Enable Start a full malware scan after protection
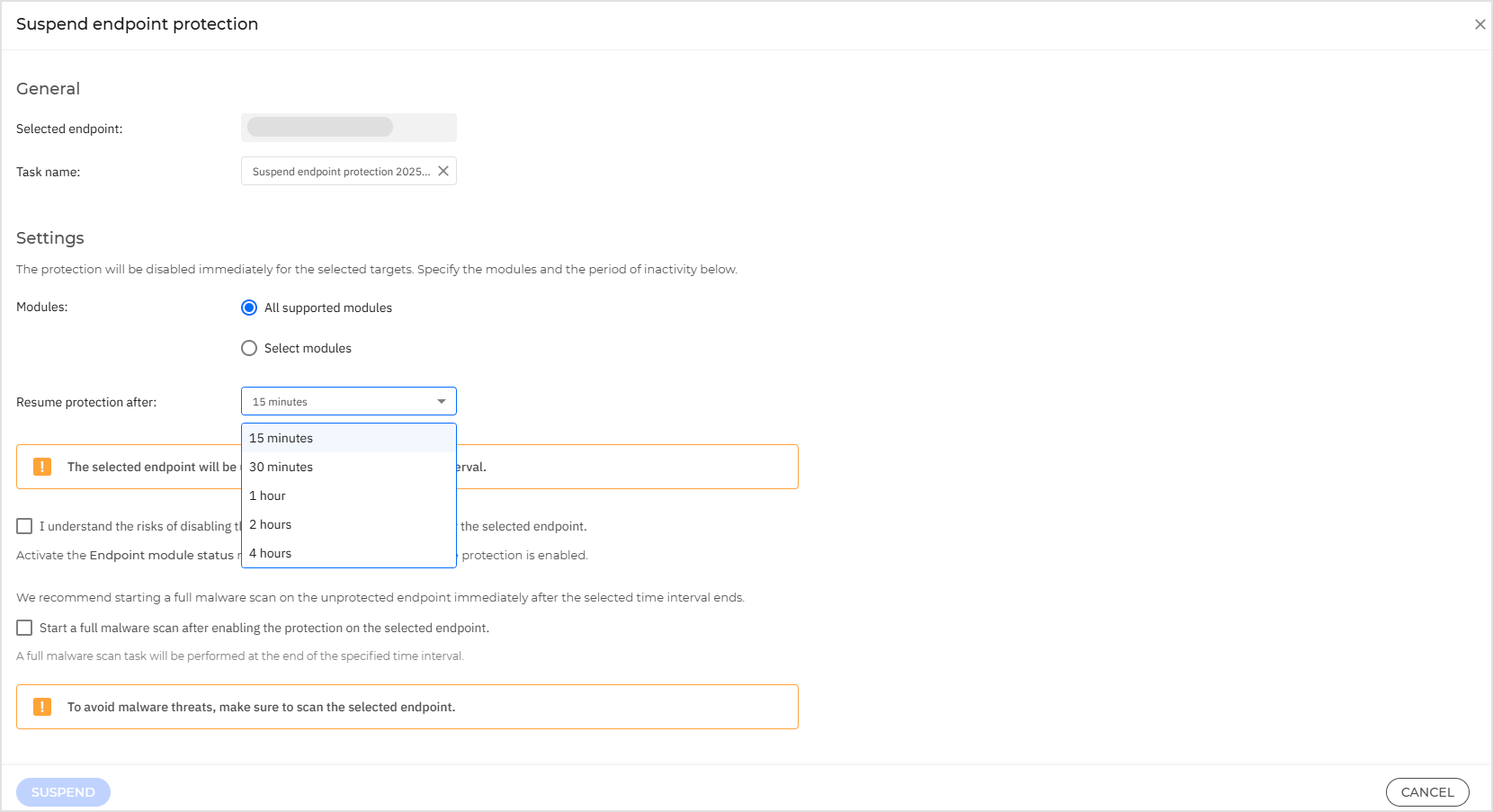1493x812 pixels. (x=23, y=627)
